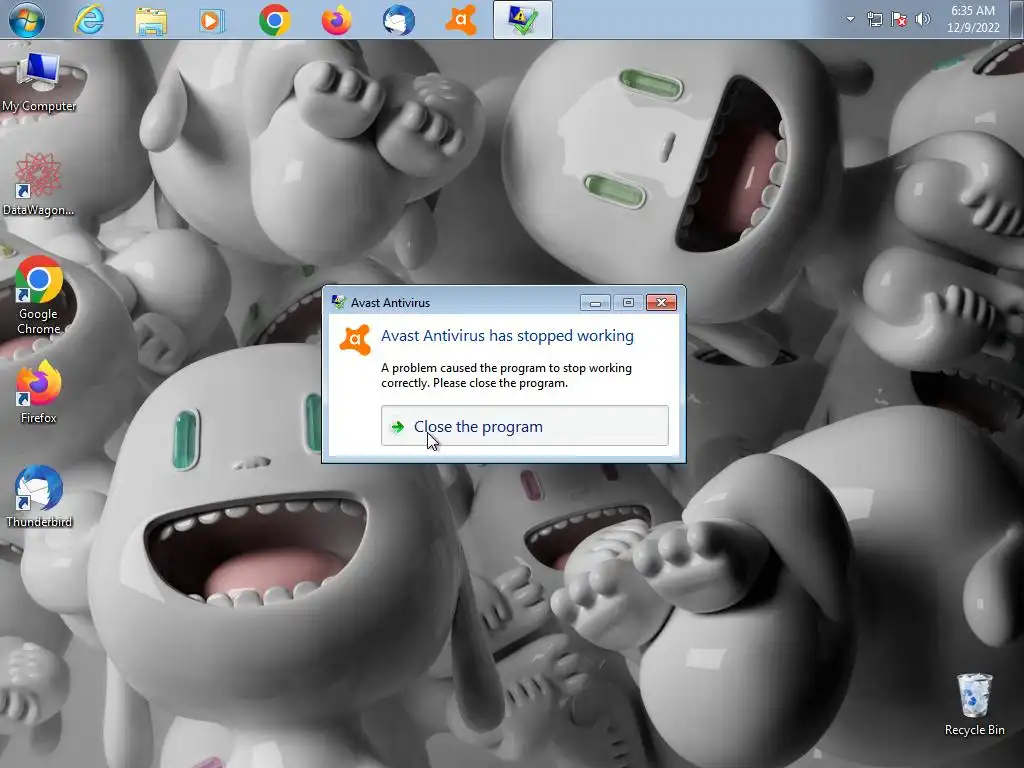Close the Avast Antivirus dialog window

click(x=662, y=302)
